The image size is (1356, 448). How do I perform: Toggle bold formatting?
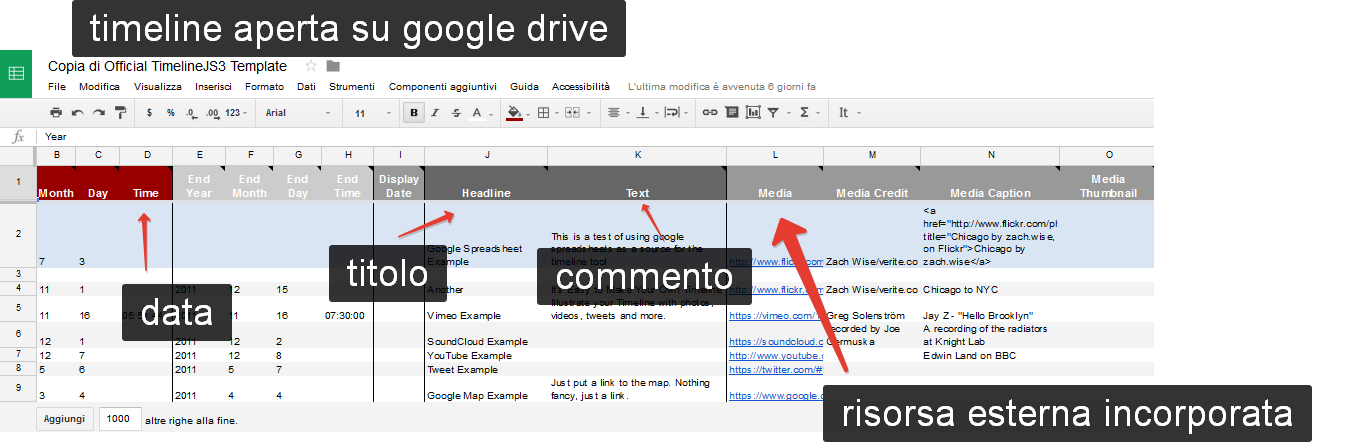(414, 113)
